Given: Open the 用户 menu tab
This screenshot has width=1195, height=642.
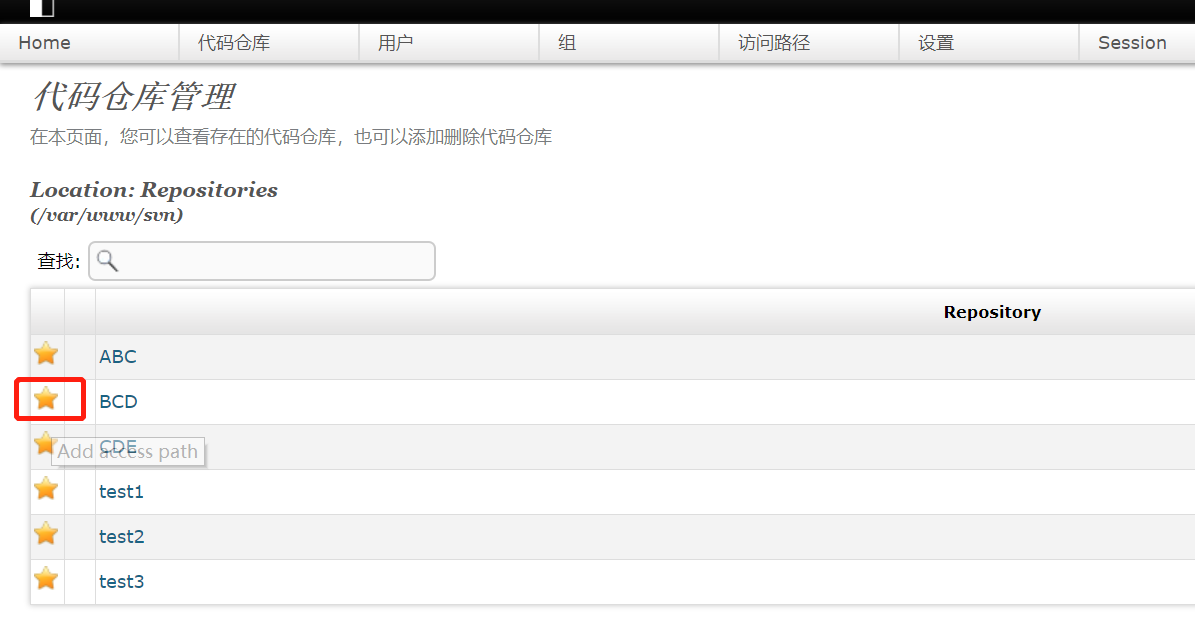Looking at the screenshot, I should click(x=449, y=43).
